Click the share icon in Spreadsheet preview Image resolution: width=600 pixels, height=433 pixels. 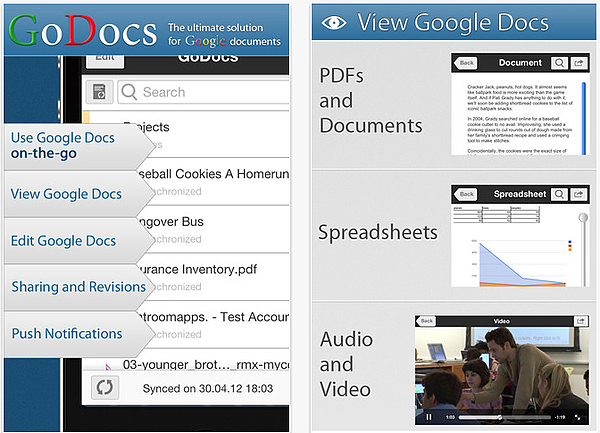pos(579,194)
